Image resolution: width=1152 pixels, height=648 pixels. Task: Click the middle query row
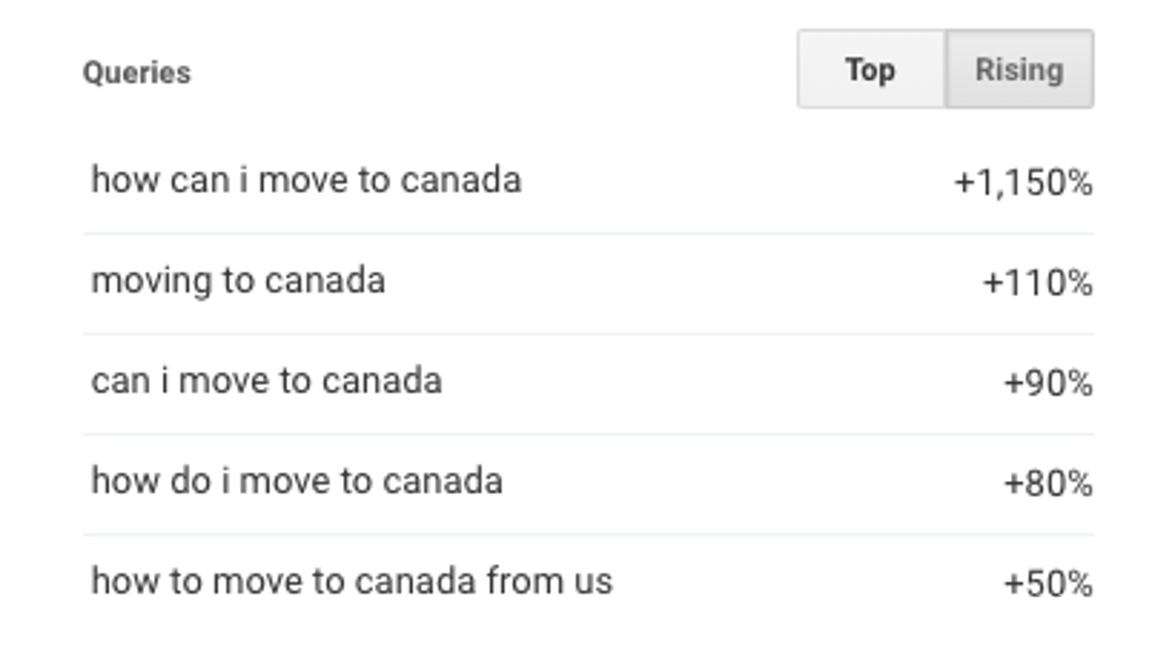coord(590,380)
